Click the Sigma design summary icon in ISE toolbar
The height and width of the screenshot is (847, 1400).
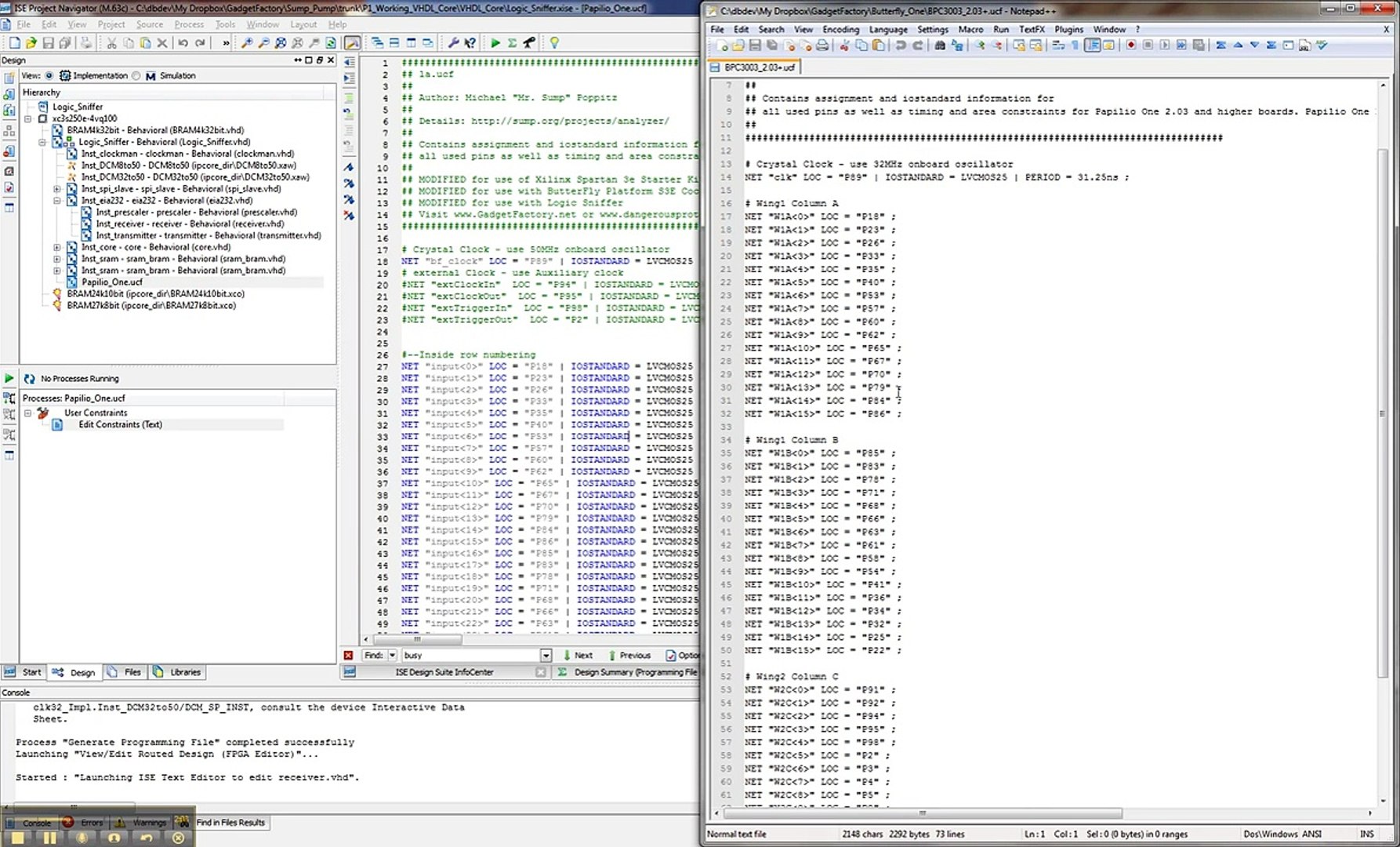tap(512, 43)
